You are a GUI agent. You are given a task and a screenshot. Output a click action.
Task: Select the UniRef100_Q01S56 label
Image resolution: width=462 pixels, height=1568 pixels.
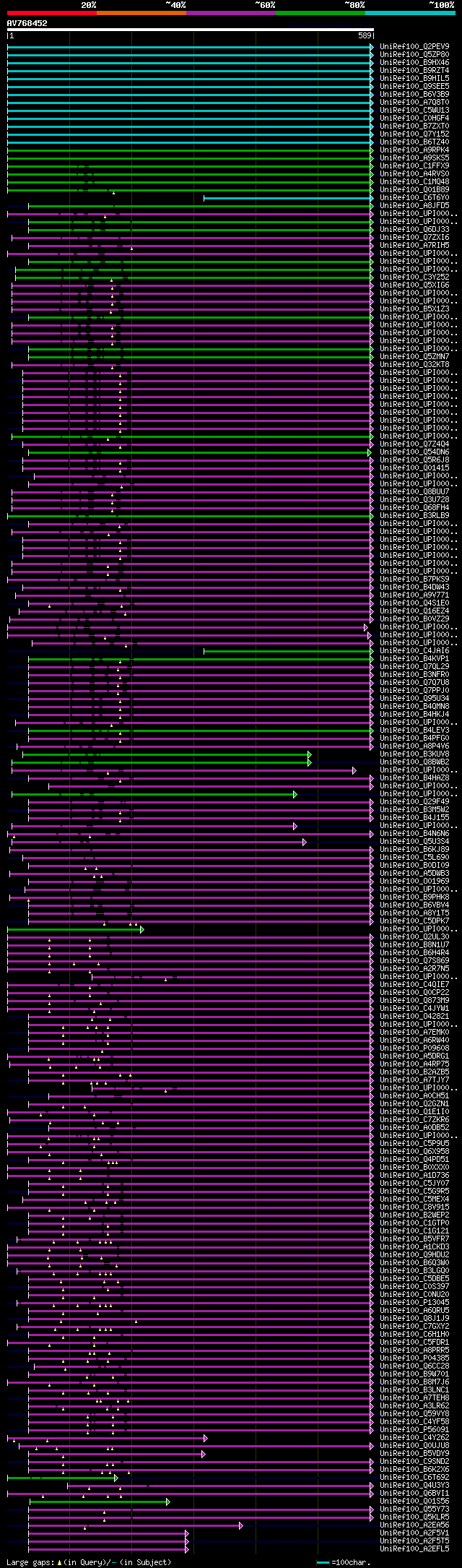coord(414,1501)
